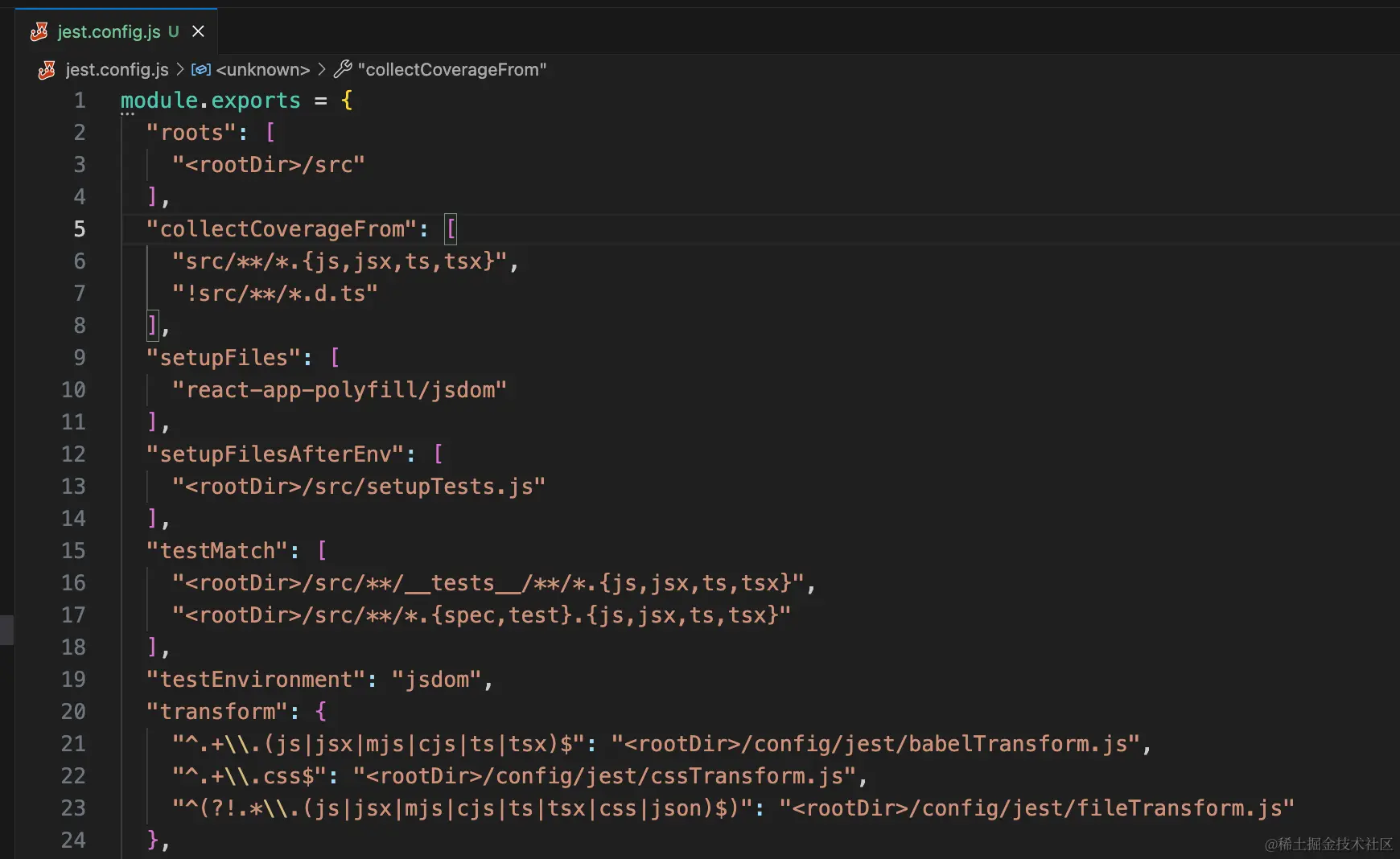
Task: Click the "testEnvironment" key
Action: tap(256, 680)
